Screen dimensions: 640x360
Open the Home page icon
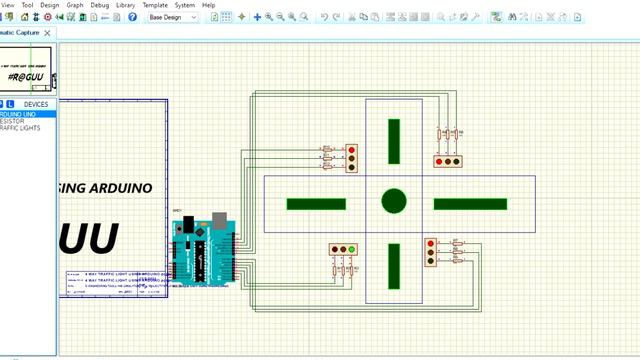point(24,17)
